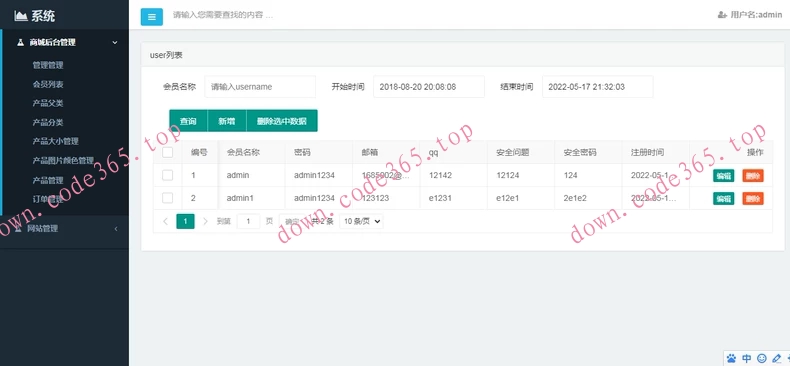Click the Baidu paw IME icon

(732, 358)
